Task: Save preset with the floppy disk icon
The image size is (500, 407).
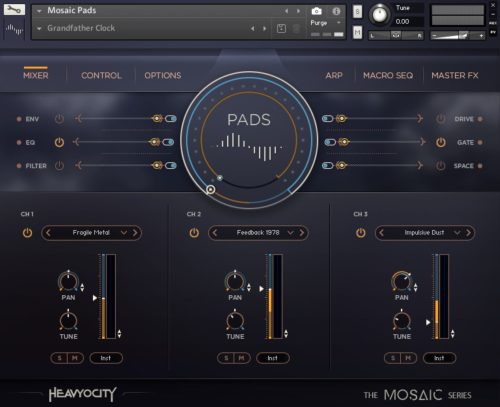Action: tap(281, 29)
